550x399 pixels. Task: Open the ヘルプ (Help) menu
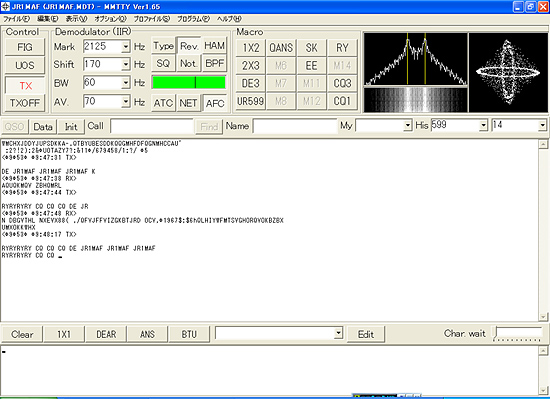[x=229, y=19]
